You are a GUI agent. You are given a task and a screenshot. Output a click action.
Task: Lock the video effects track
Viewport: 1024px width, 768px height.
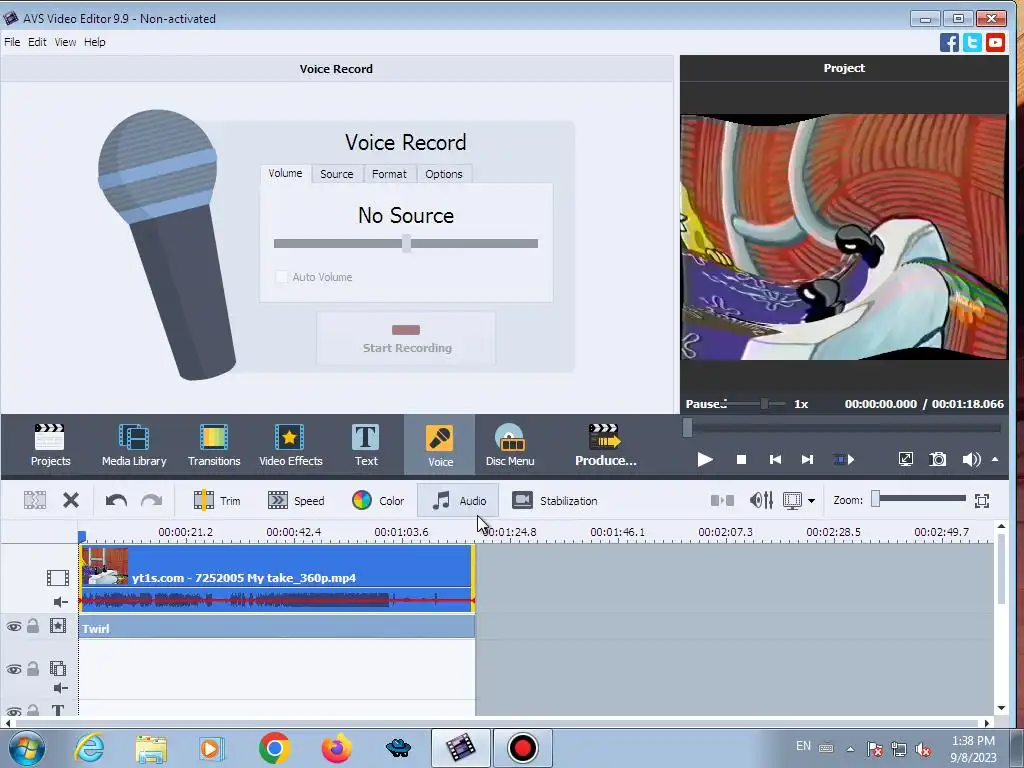pos(33,626)
